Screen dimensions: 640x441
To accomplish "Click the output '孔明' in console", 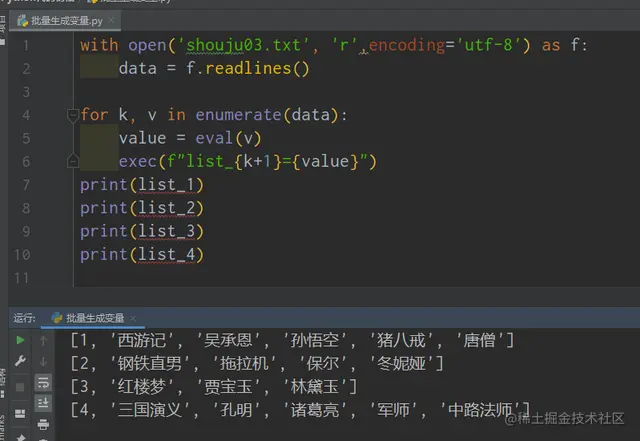I will click(x=236, y=410).
